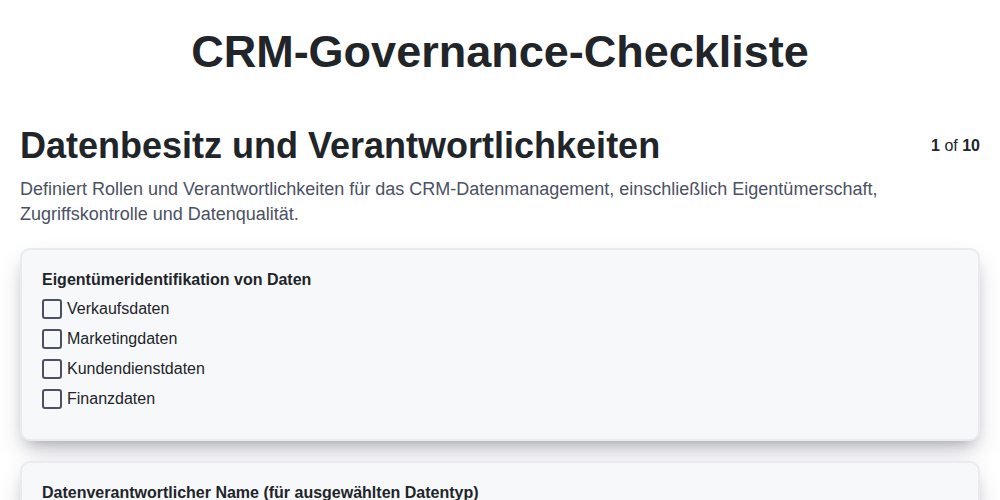Tick the Marketingdaten checkbox
Viewport: 1000px width, 500px height.
tap(52, 339)
